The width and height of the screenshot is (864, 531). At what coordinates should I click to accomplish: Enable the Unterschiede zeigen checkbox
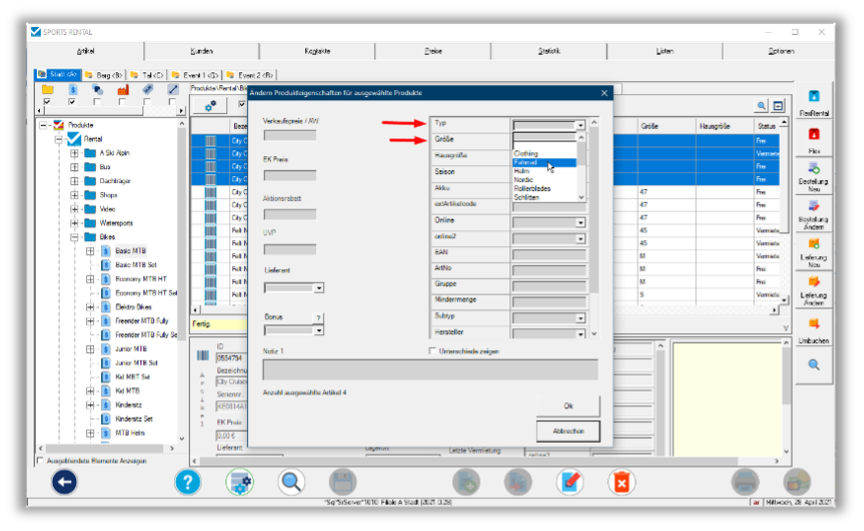click(x=432, y=351)
